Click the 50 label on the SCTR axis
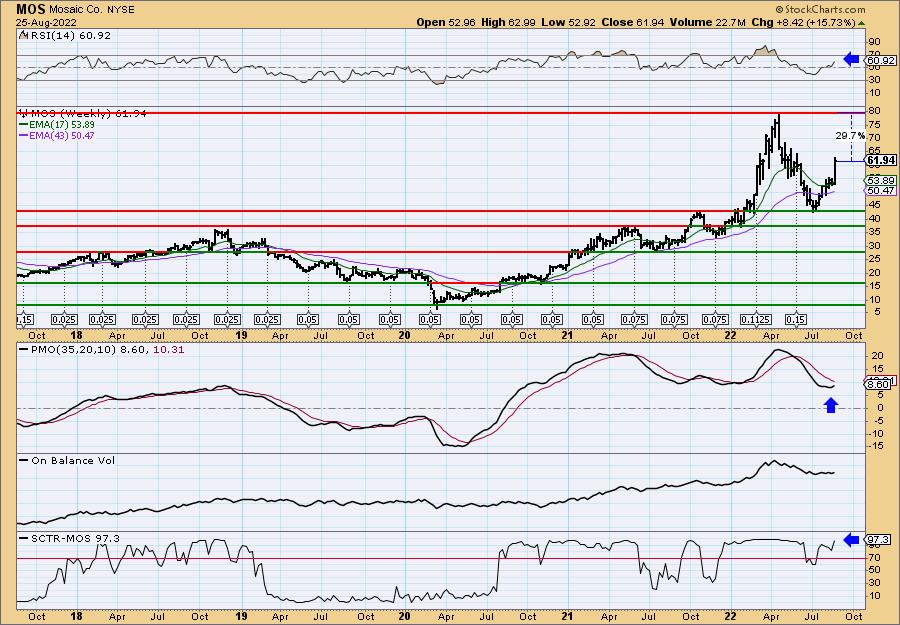Viewport: 900px width, 625px height. tap(875, 570)
